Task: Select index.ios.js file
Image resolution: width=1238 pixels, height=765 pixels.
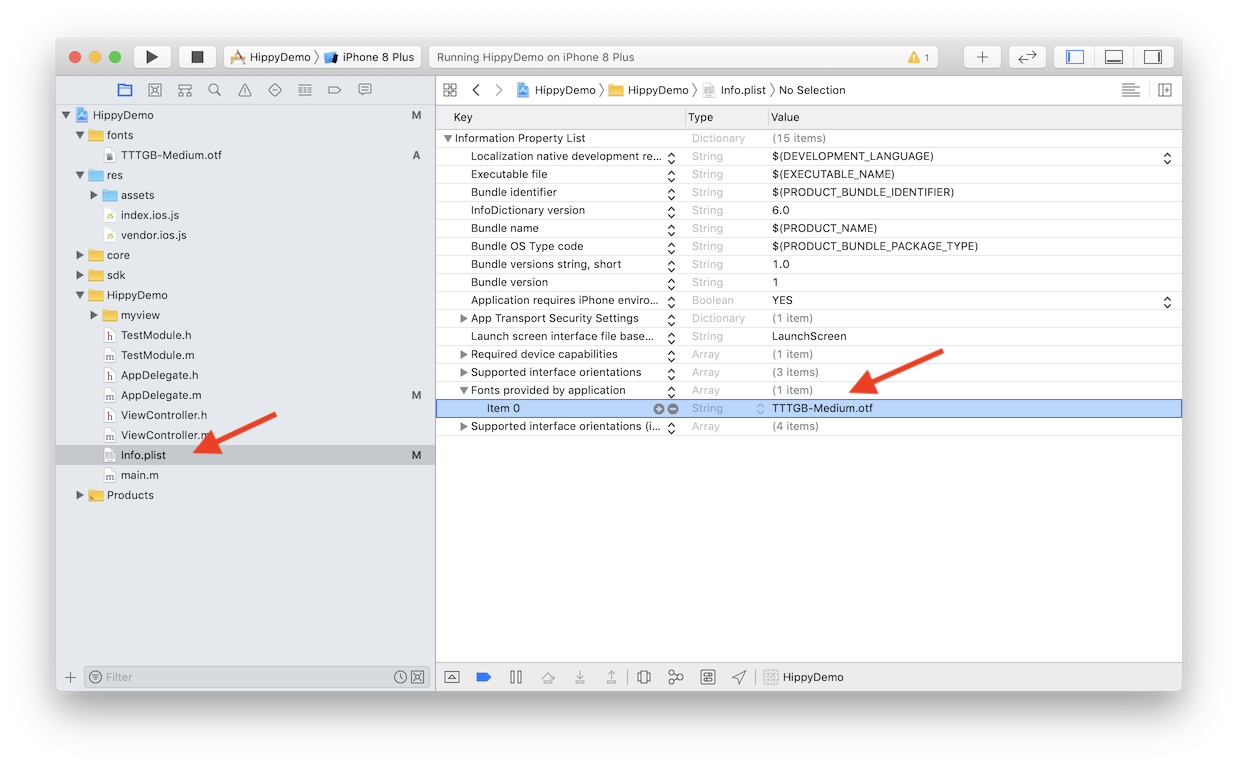Action: 150,215
